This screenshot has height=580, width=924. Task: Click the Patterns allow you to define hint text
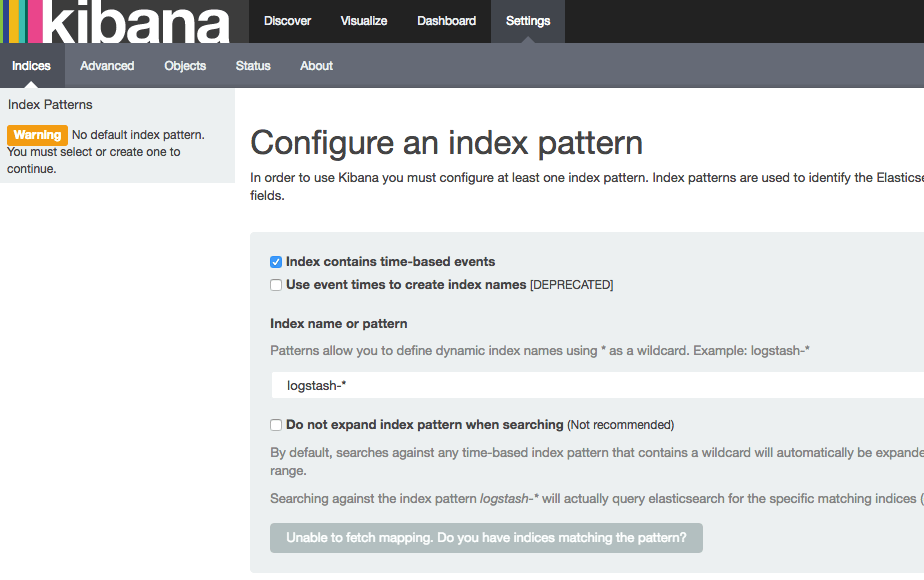[x=539, y=351]
